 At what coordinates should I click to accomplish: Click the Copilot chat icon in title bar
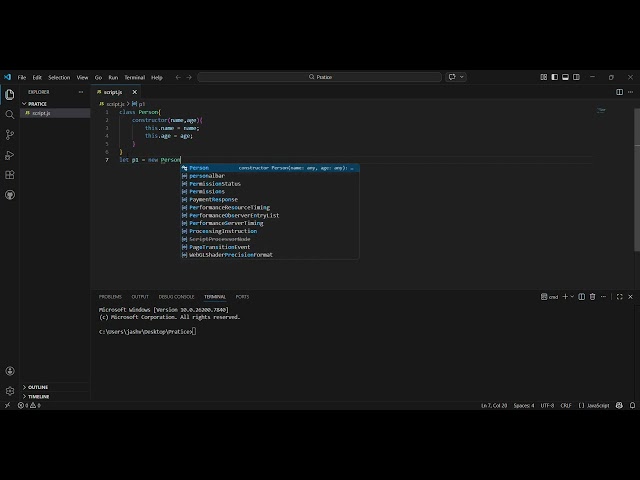[x=452, y=77]
